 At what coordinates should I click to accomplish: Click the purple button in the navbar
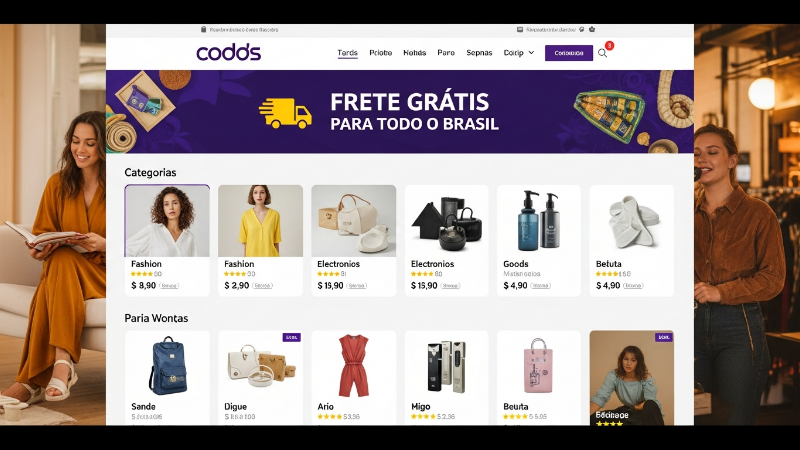(x=569, y=53)
